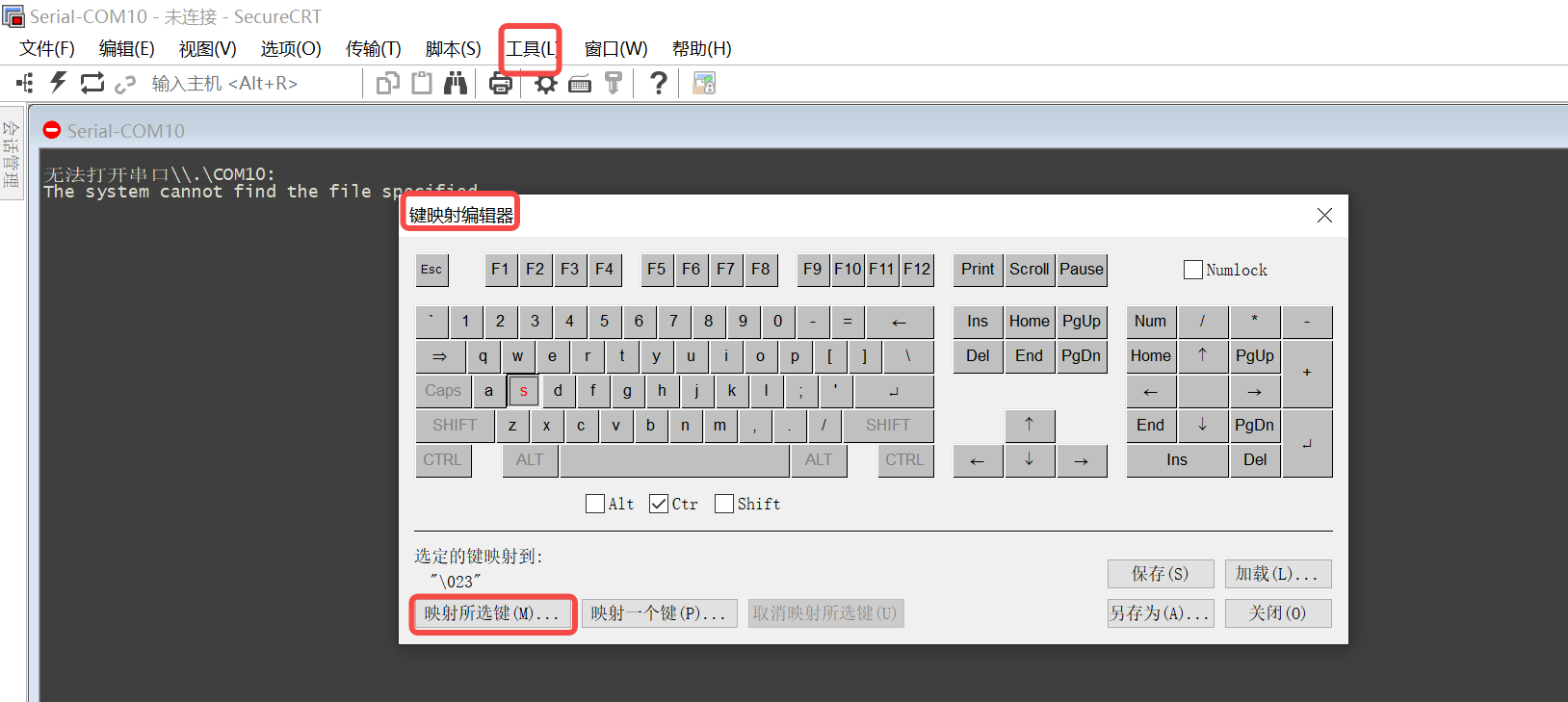This screenshot has height=702, width=1568.
Task: Select the left CTRL key
Action: click(444, 460)
